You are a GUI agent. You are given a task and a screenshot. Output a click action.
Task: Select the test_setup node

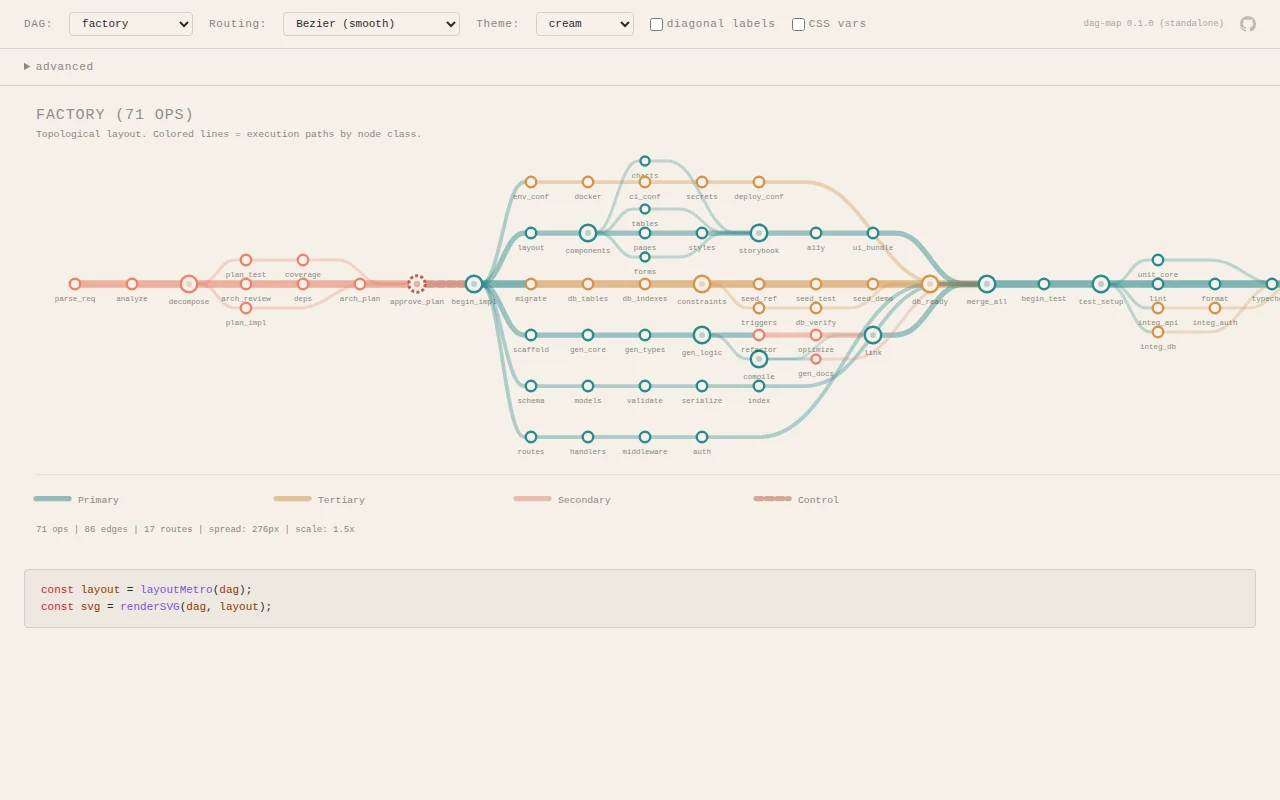tap(1101, 284)
